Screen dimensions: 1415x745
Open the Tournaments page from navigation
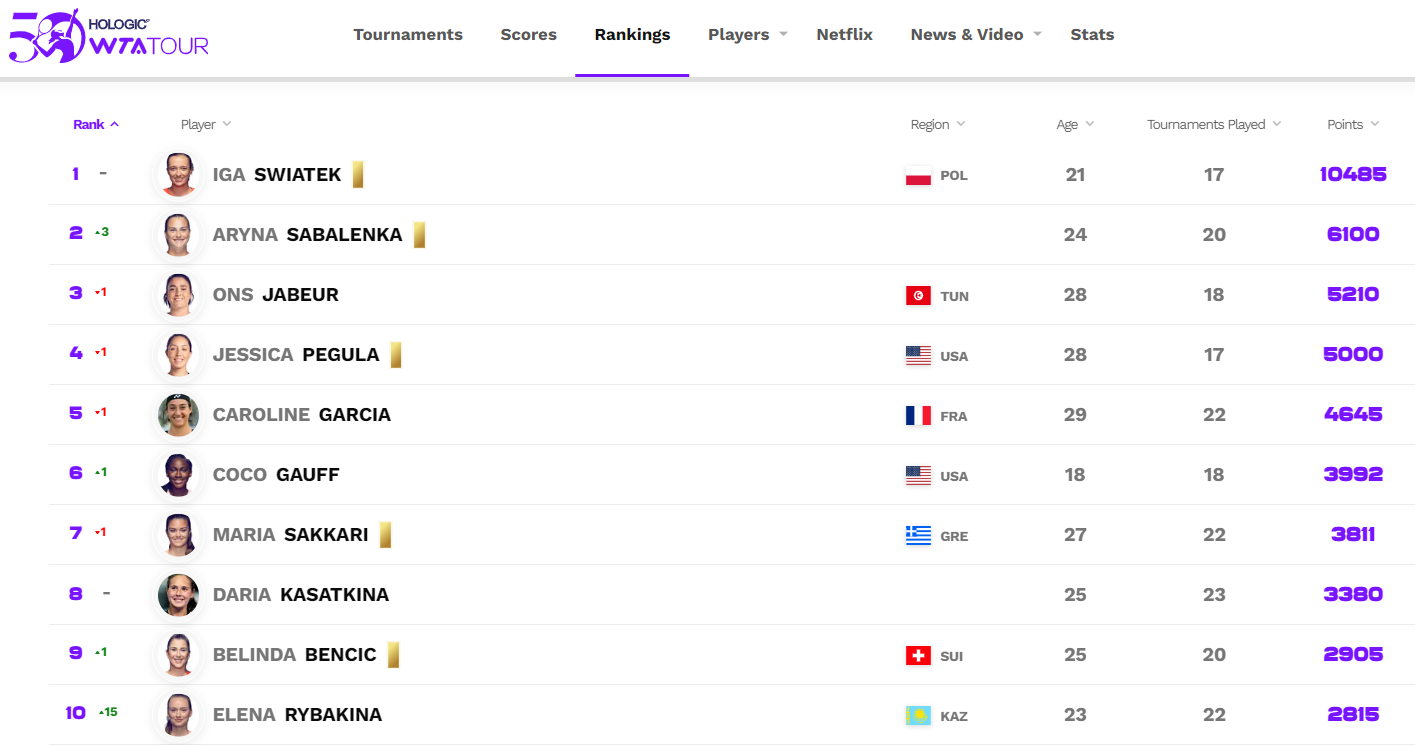(408, 34)
